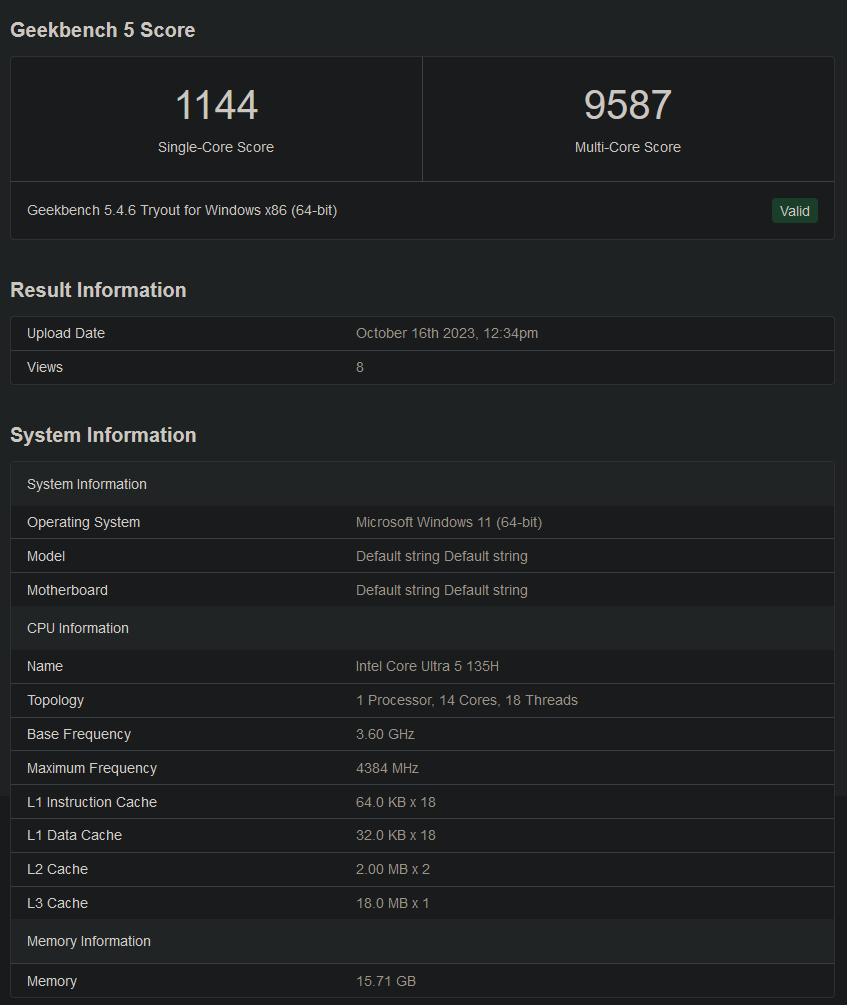Click the L1 Data Cache label

[74, 836]
